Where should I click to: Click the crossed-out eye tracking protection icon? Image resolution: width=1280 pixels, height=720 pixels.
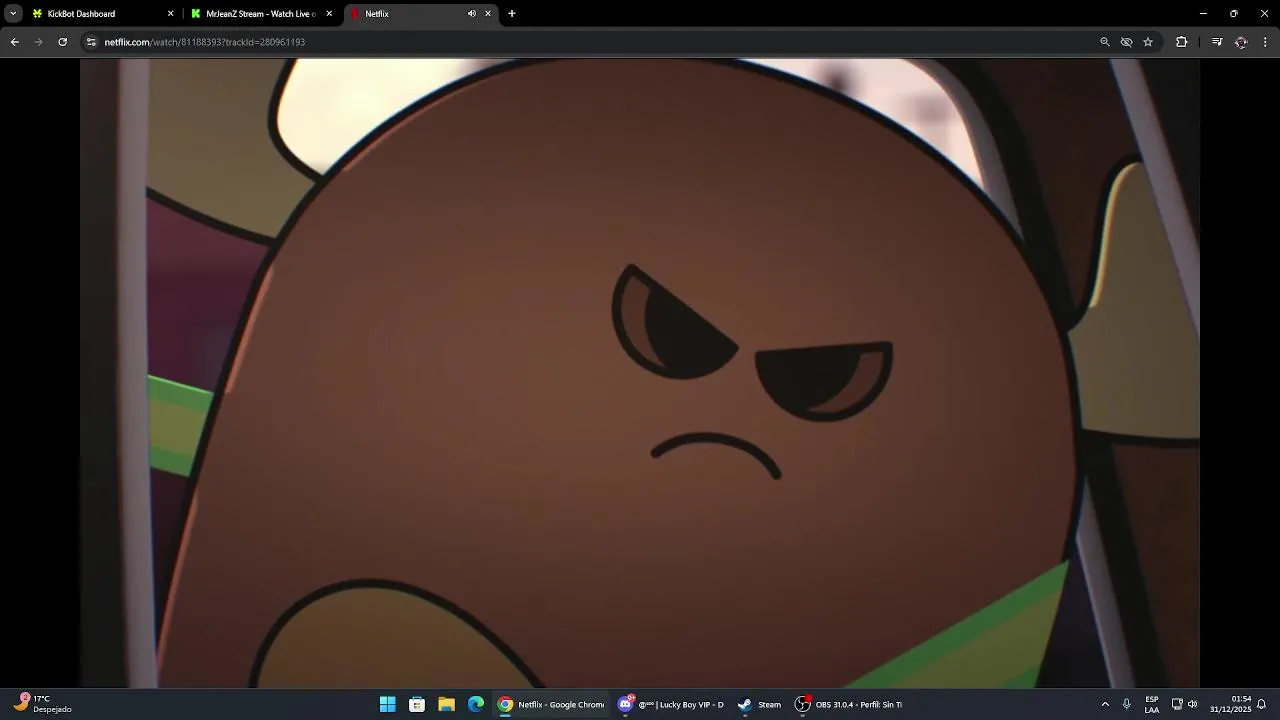coord(1126,42)
